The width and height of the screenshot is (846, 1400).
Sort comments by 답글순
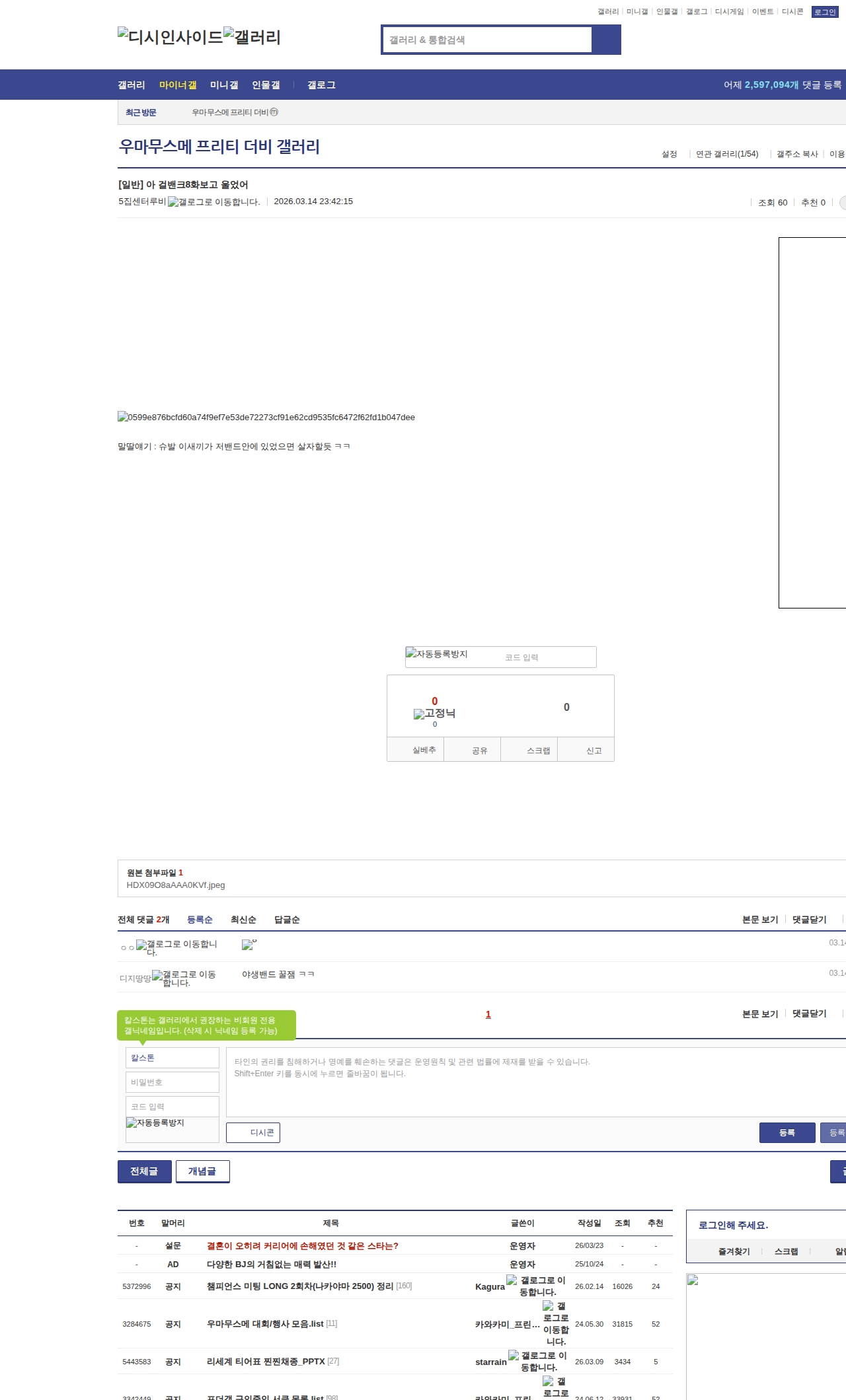click(287, 920)
